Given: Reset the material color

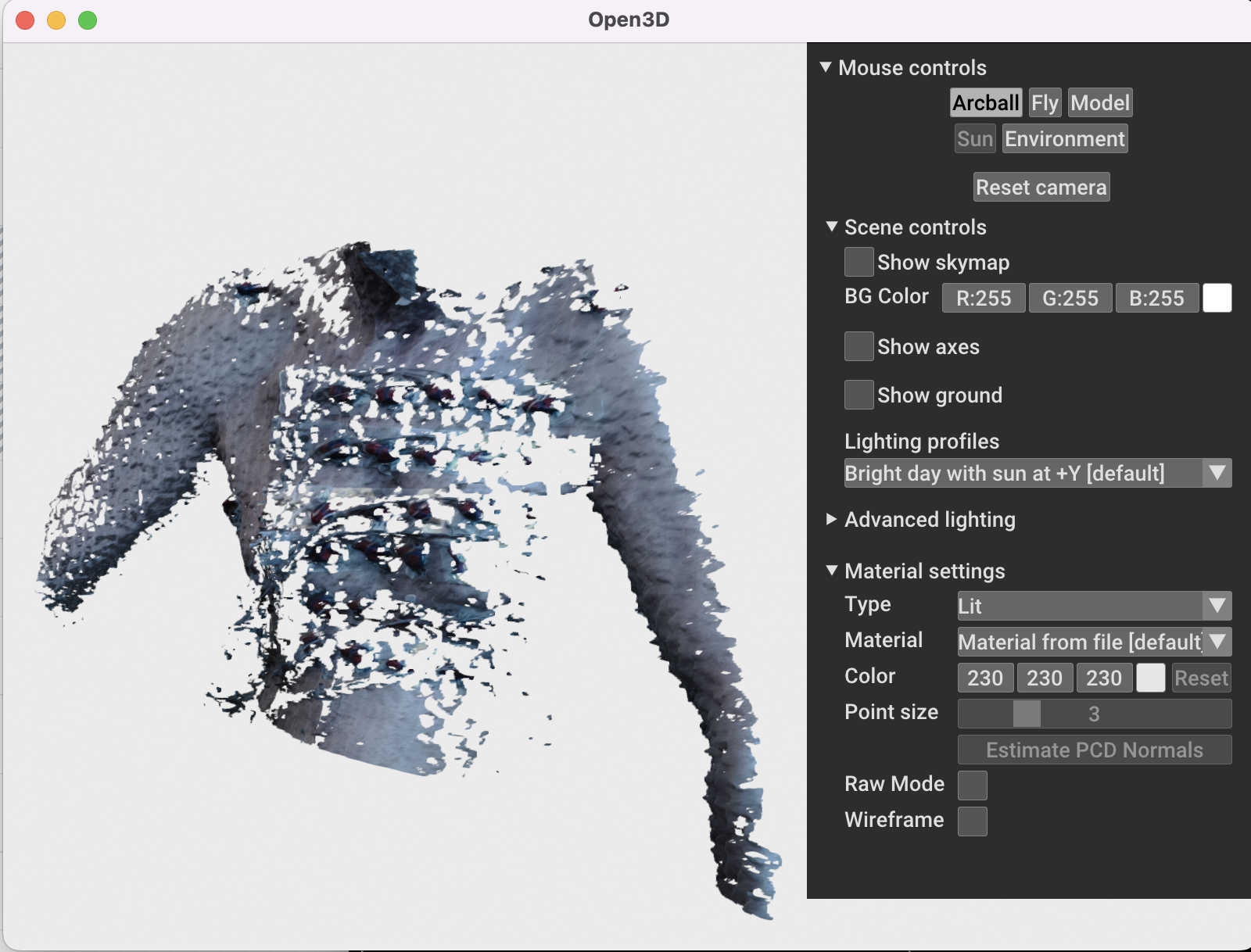Looking at the screenshot, I should [x=1201, y=678].
